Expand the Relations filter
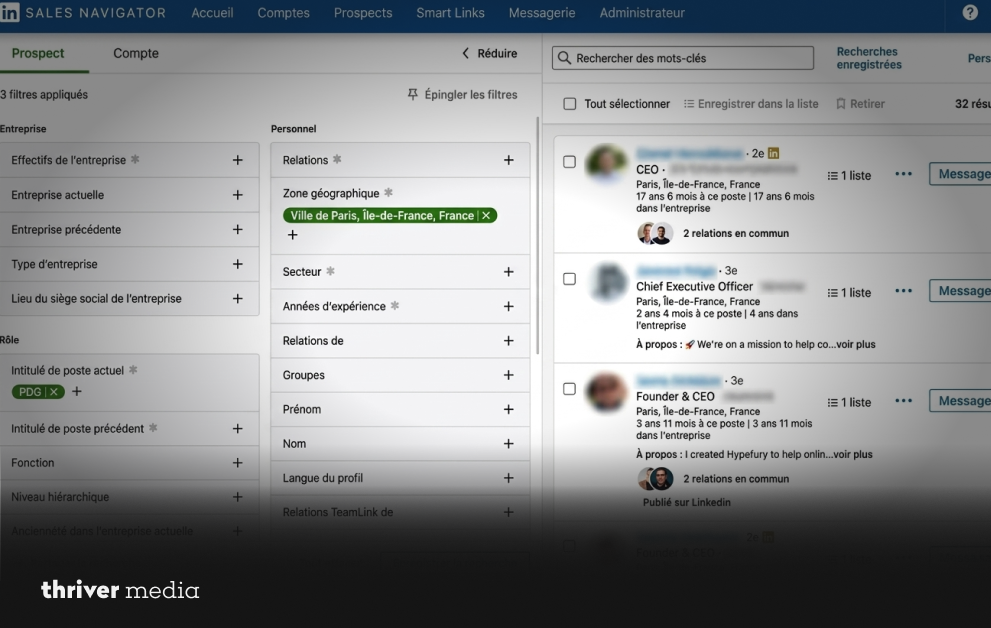 tap(508, 159)
